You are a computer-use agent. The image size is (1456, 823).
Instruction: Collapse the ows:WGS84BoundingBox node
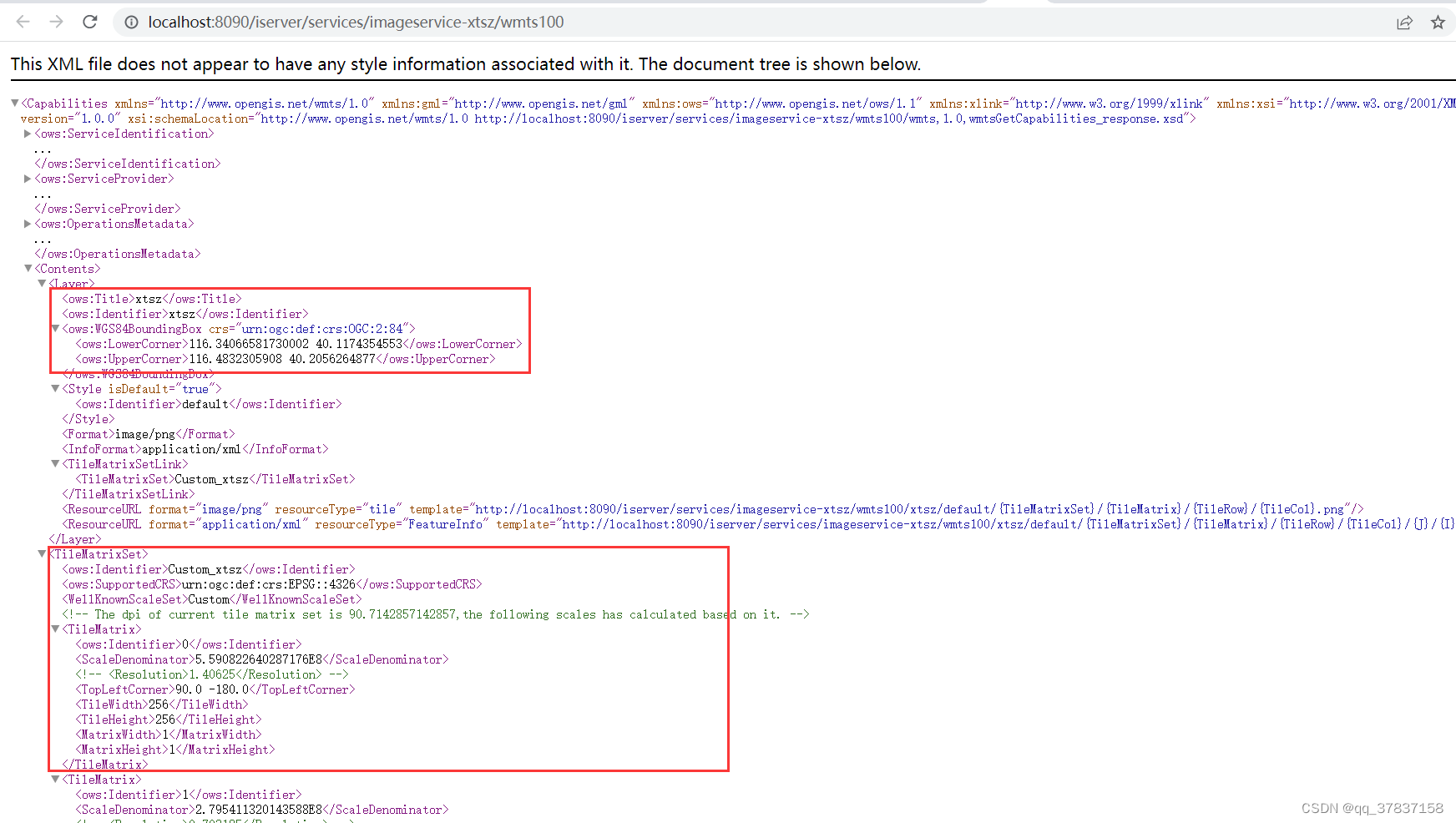[x=55, y=329]
